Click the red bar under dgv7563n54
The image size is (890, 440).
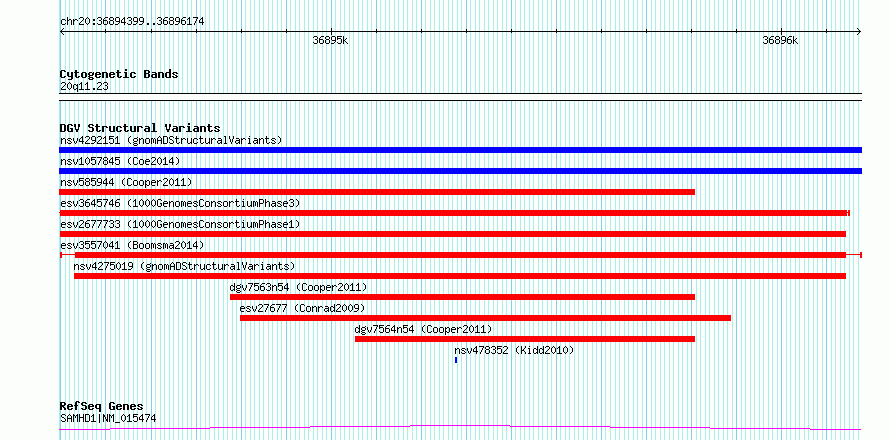(462, 297)
